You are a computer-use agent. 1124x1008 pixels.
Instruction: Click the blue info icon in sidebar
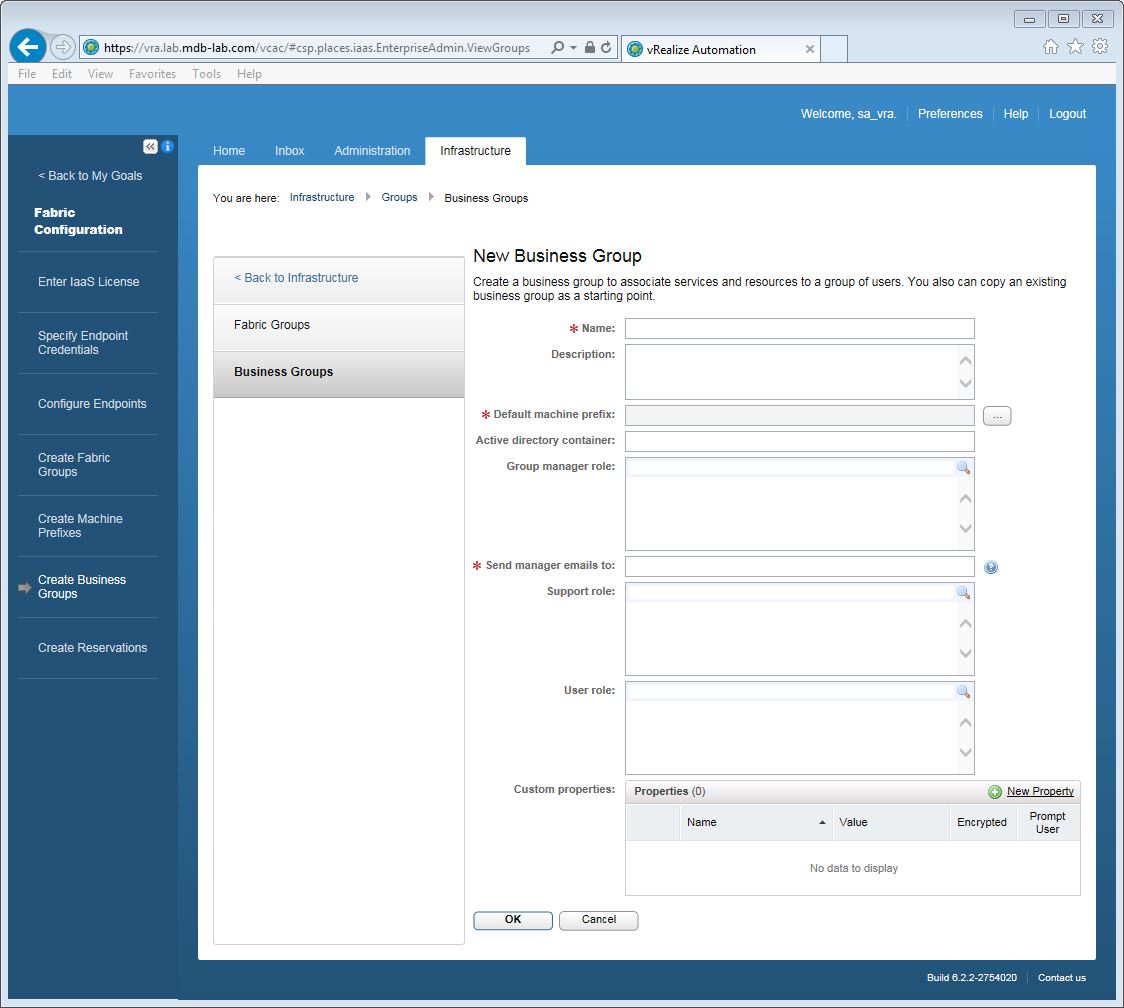pyautogui.click(x=168, y=146)
